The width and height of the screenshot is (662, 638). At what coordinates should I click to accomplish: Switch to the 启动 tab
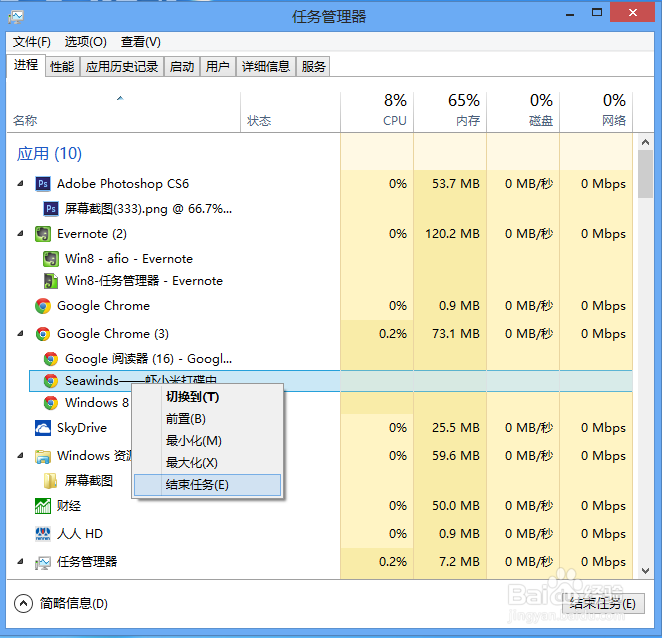pos(182,66)
